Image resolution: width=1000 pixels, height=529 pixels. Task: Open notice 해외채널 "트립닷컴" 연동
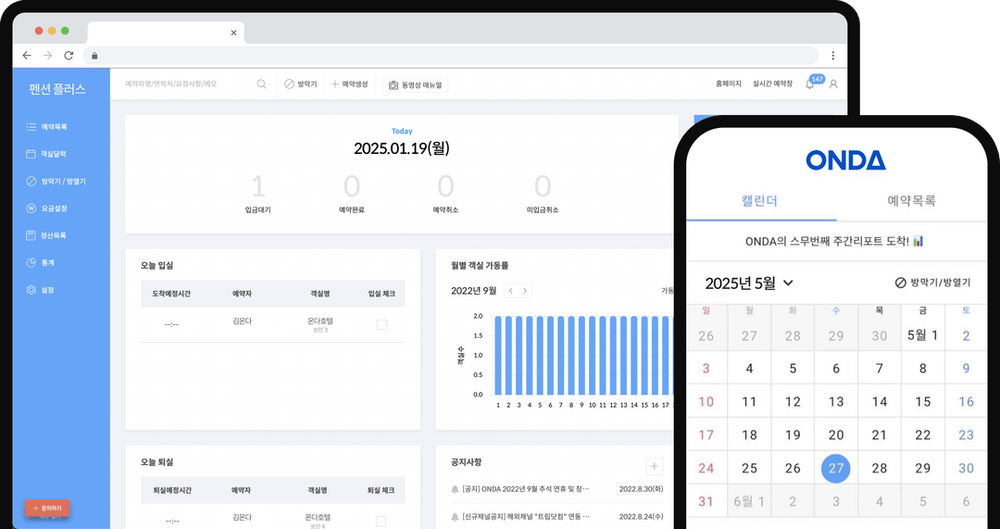tap(526, 516)
